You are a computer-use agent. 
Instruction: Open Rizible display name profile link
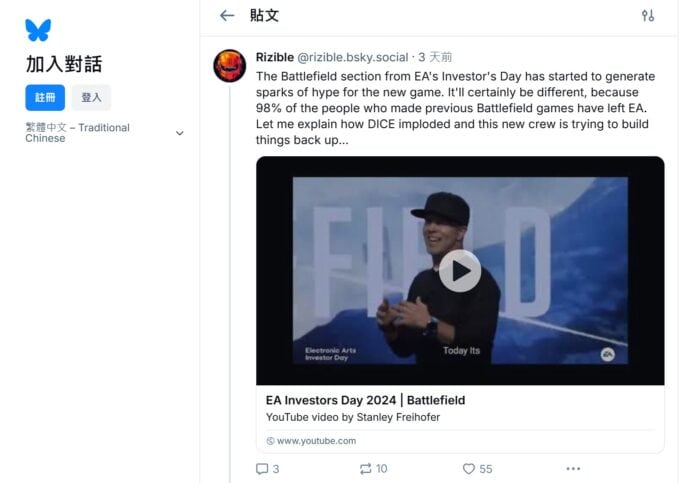[x=275, y=57]
